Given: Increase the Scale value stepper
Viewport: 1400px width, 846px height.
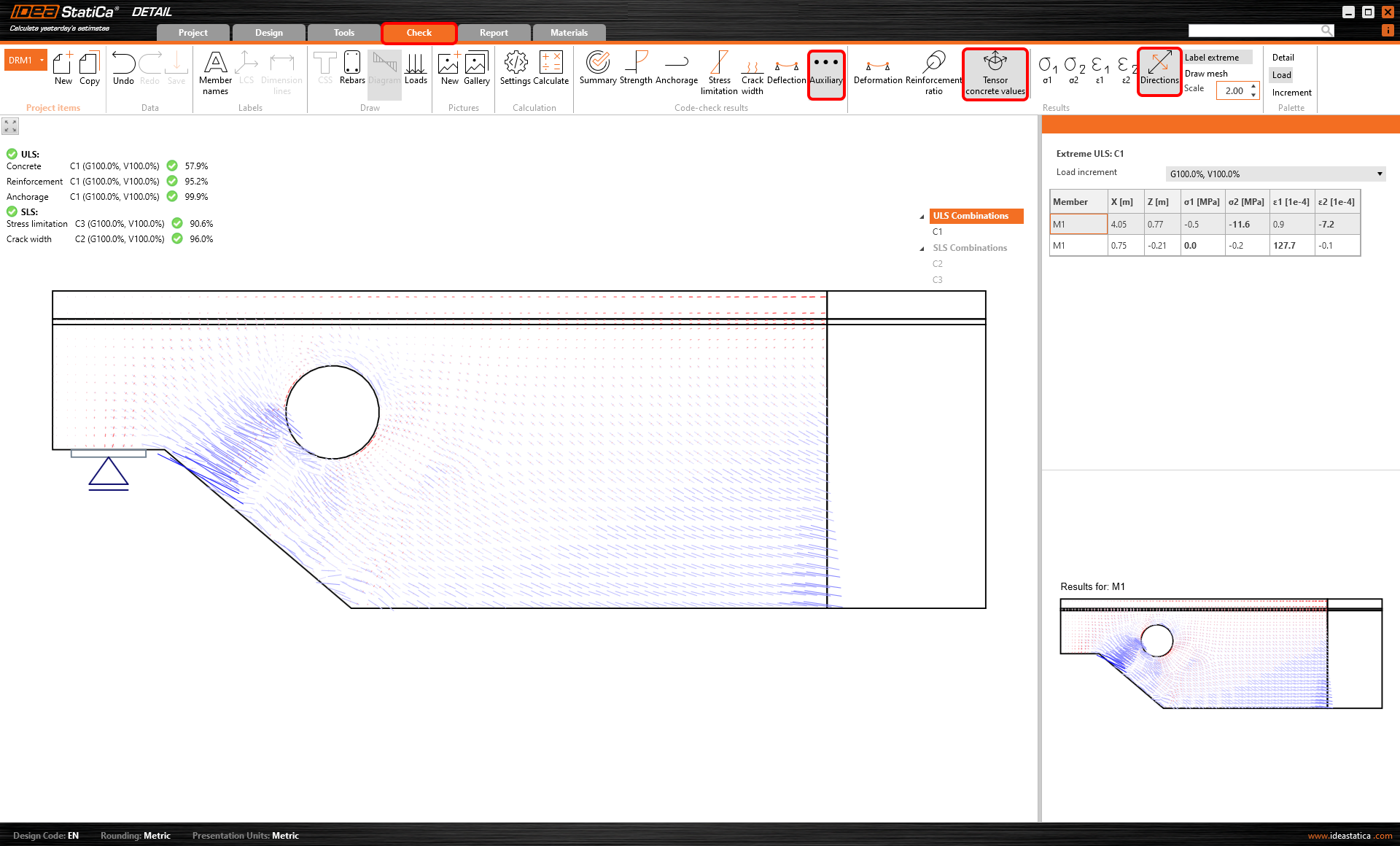Looking at the screenshot, I should [x=1253, y=87].
